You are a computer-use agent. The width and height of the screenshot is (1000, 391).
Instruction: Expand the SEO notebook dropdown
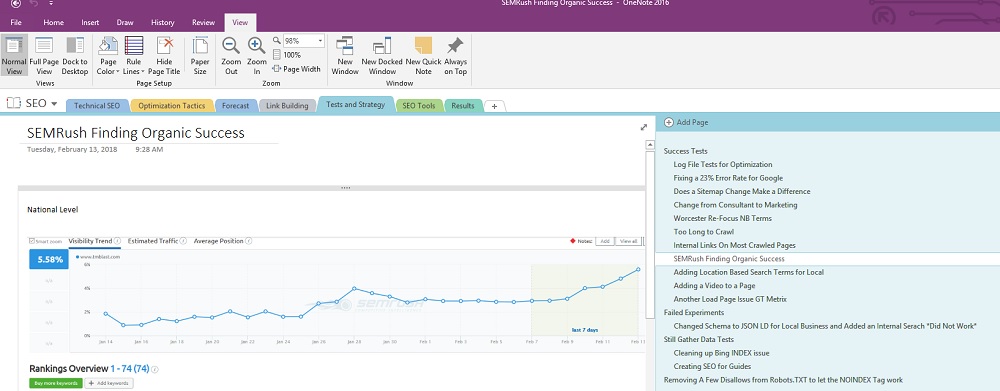(54, 104)
